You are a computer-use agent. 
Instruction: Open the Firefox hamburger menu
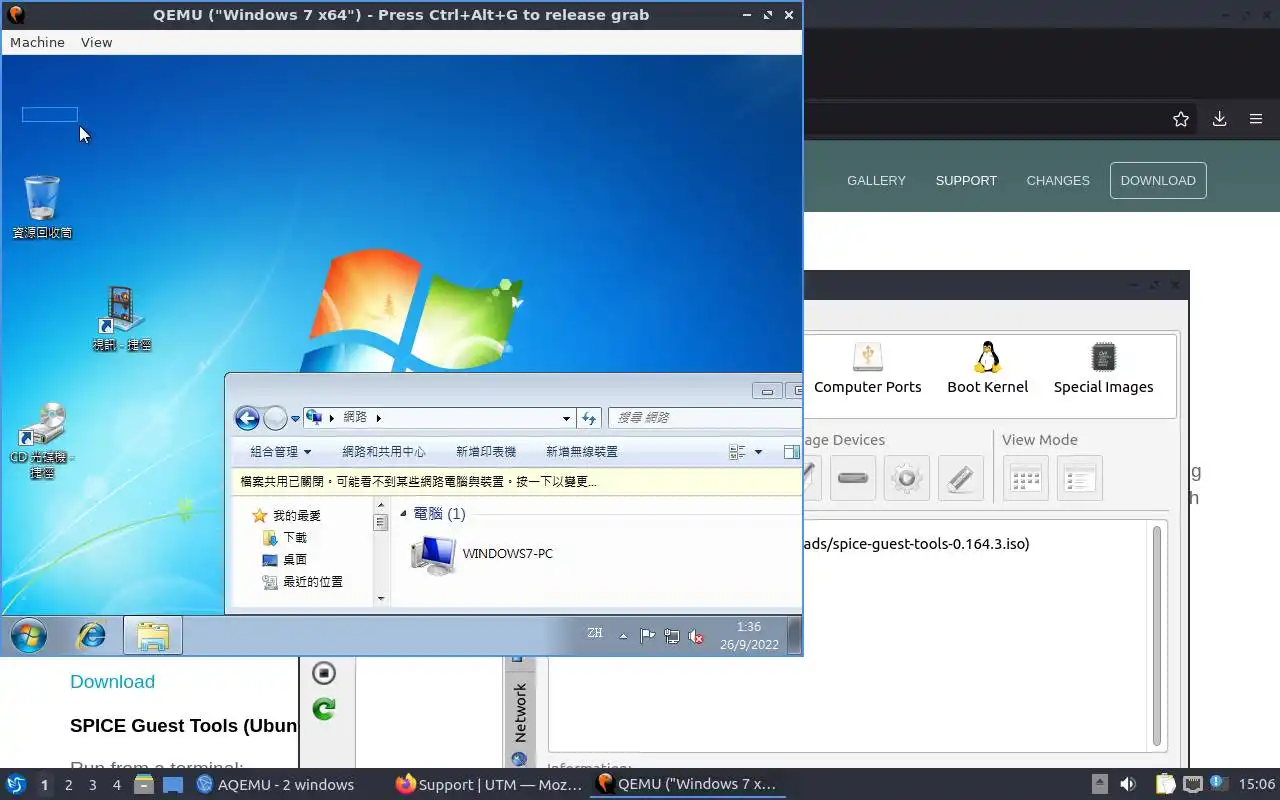point(1256,119)
